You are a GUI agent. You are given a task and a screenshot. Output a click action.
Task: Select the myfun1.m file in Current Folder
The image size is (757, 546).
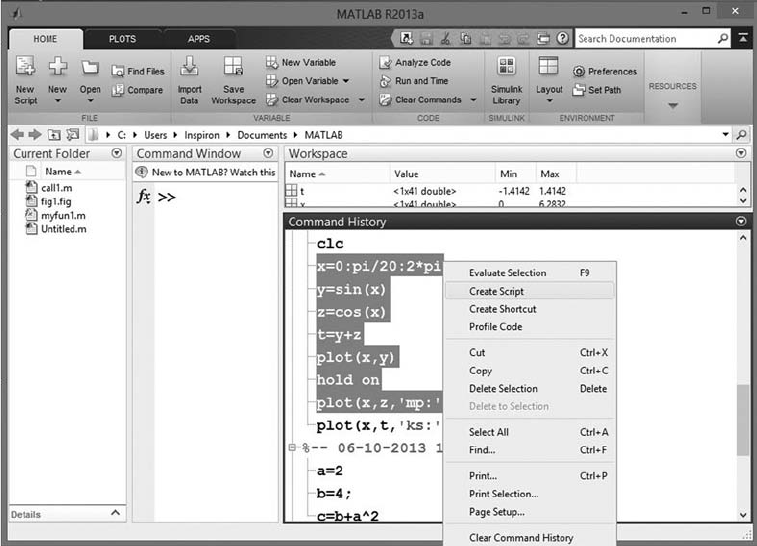63,216
